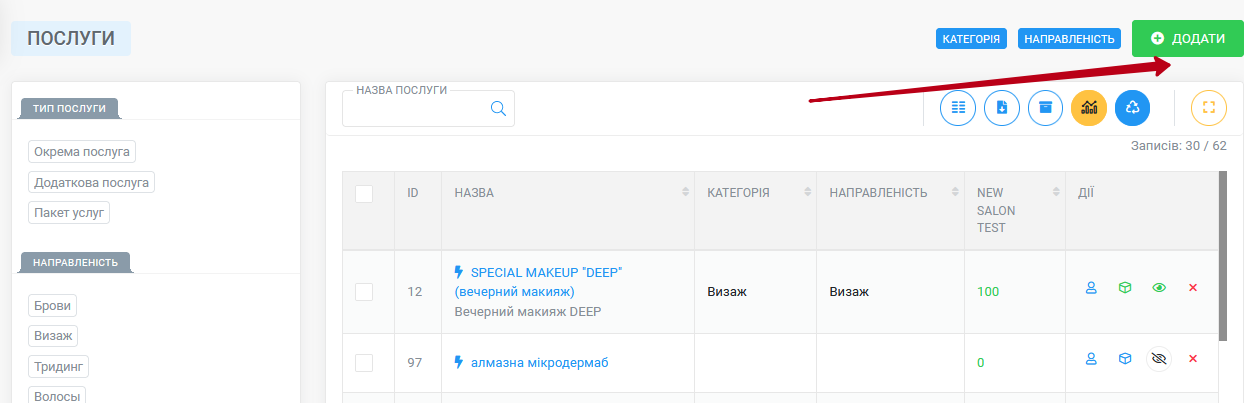Filter by Додаткова послуга type
1244x403 pixels.
point(91,182)
